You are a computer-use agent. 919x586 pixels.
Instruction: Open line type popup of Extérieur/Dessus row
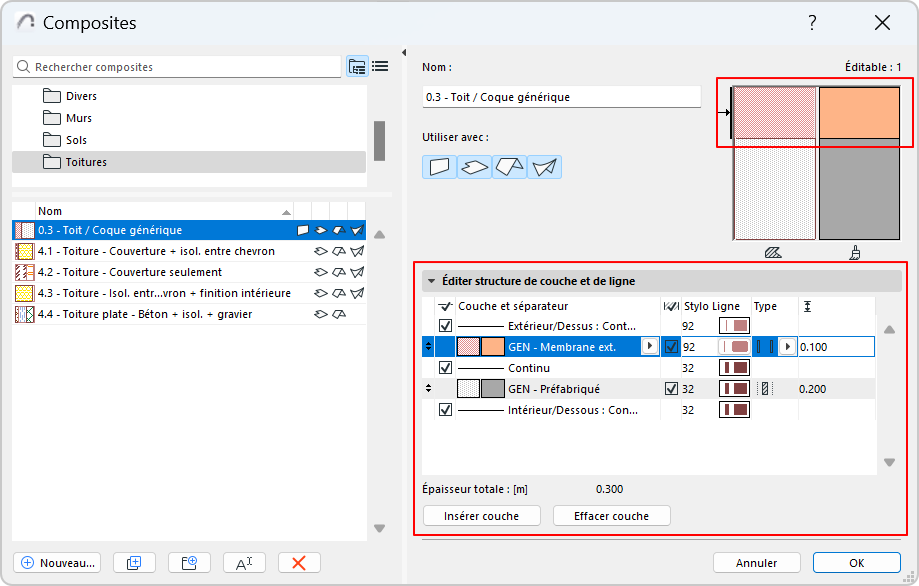[734, 326]
